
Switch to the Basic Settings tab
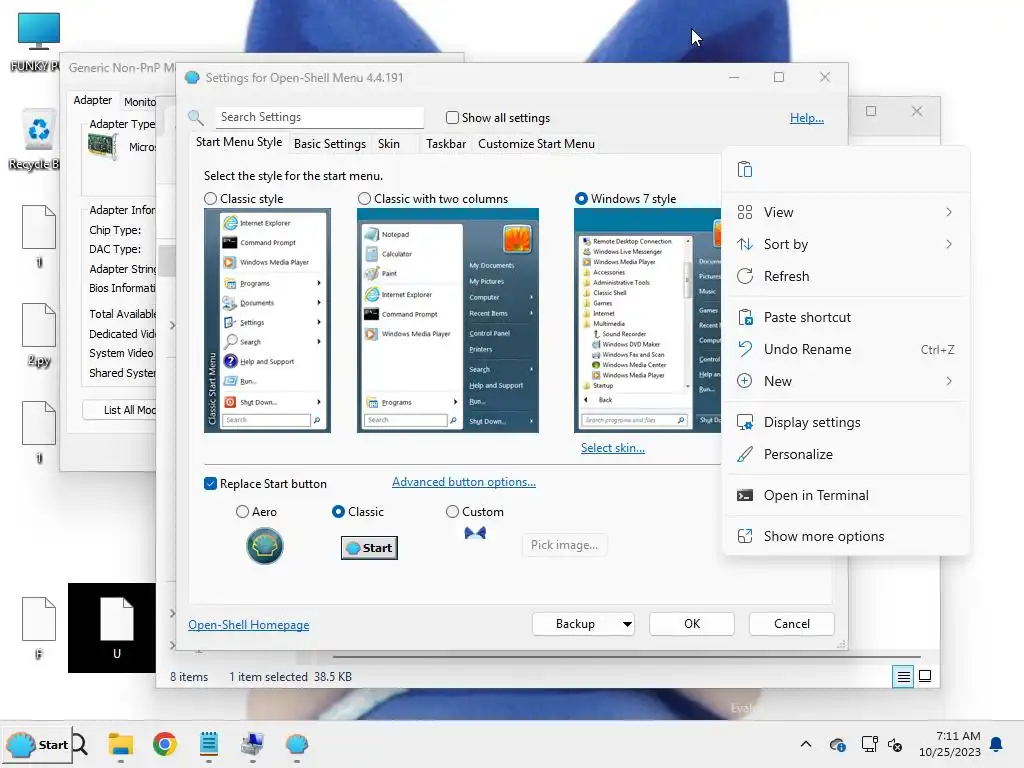(330, 144)
